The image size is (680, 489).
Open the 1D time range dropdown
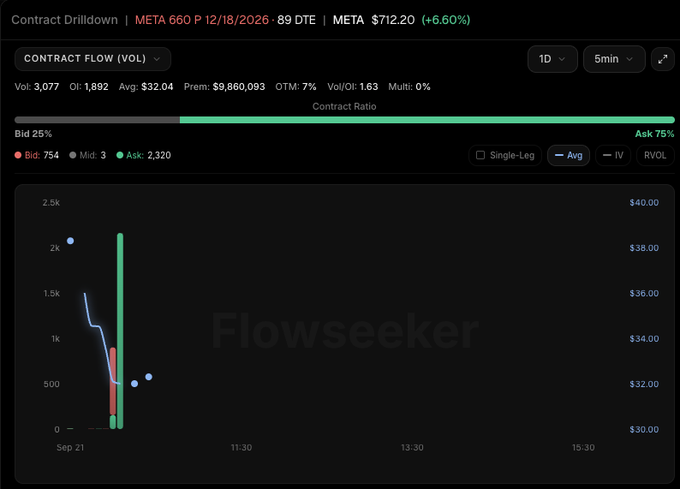pos(552,59)
